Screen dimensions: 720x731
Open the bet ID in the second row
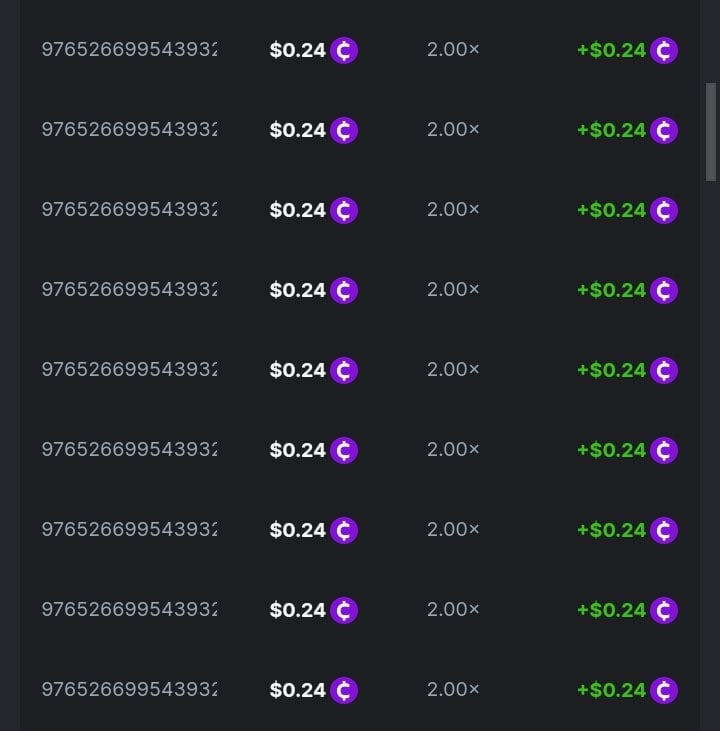click(x=129, y=129)
